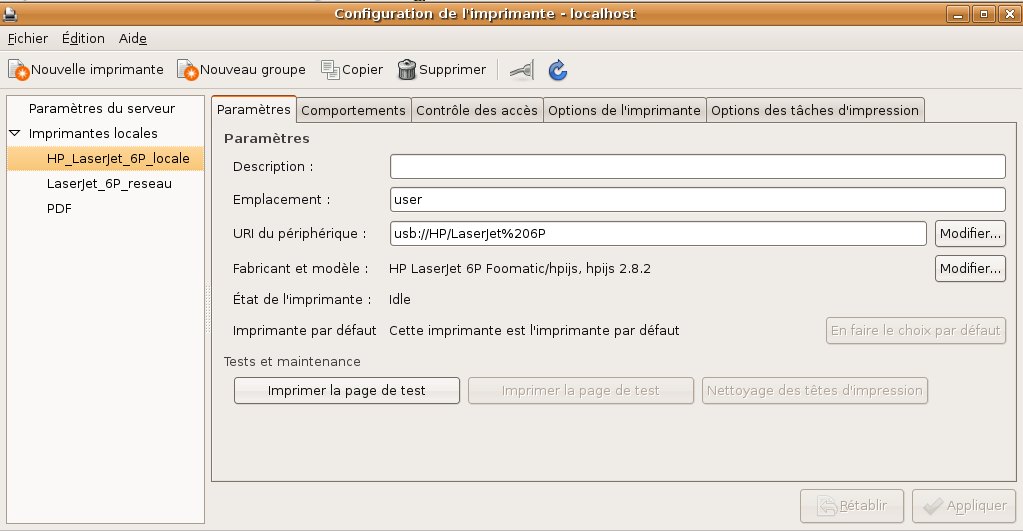1023x531 pixels.
Task: Click the Copier toolbar icon
Action: click(x=330, y=70)
